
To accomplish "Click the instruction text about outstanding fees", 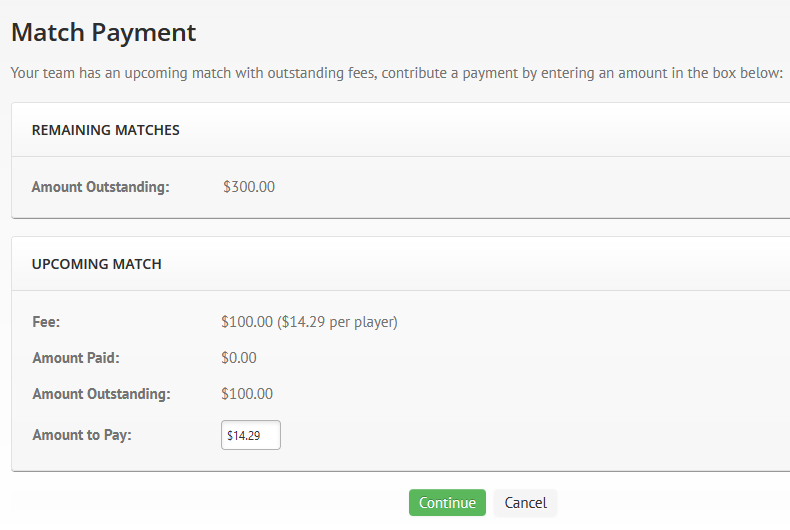I will (397, 73).
